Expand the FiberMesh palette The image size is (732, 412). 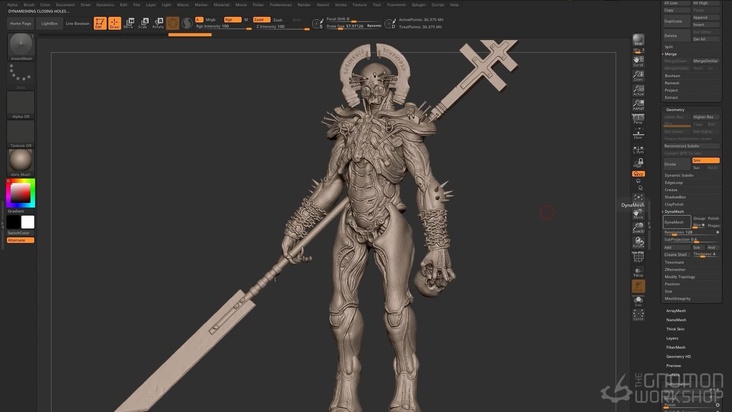pyautogui.click(x=676, y=348)
